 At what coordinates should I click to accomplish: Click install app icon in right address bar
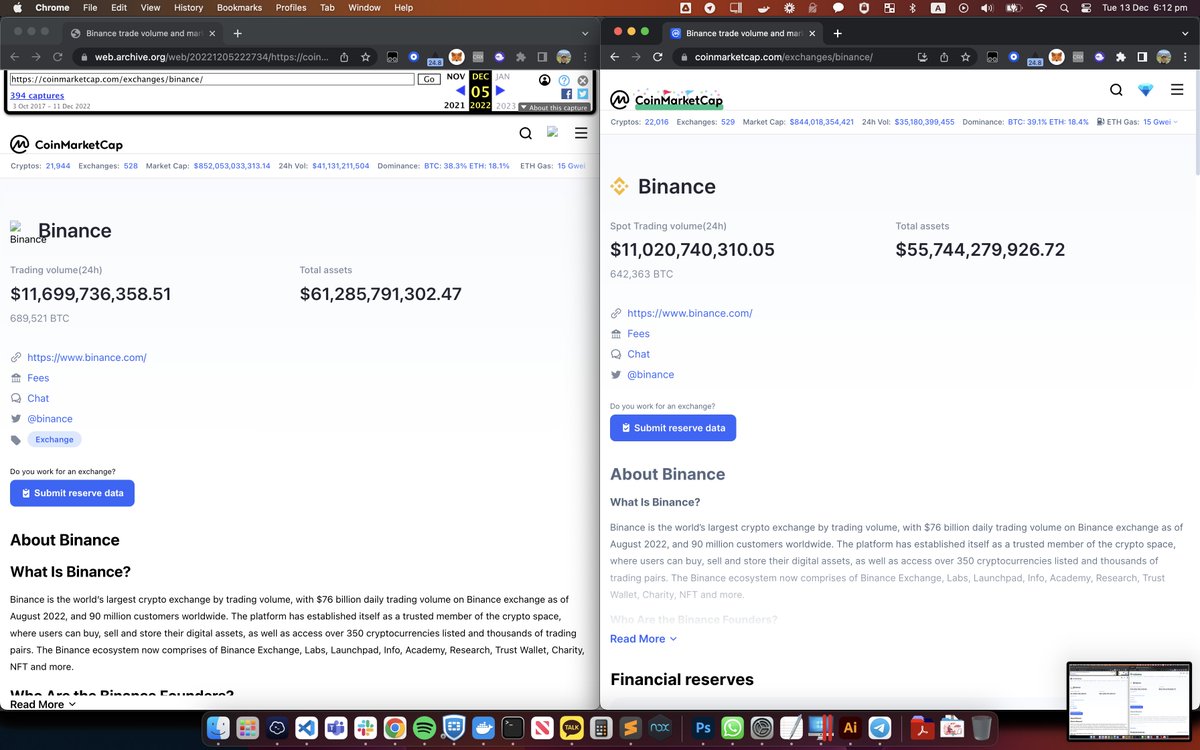tap(922, 57)
